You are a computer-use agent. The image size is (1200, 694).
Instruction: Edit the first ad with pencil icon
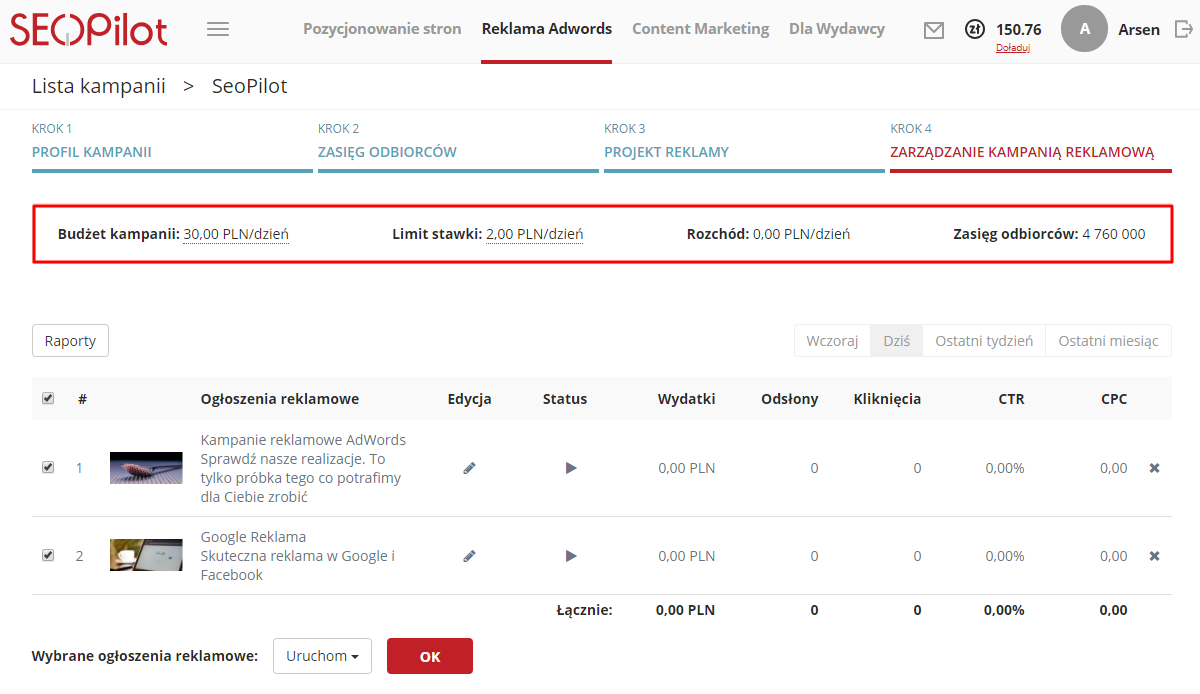tap(469, 468)
